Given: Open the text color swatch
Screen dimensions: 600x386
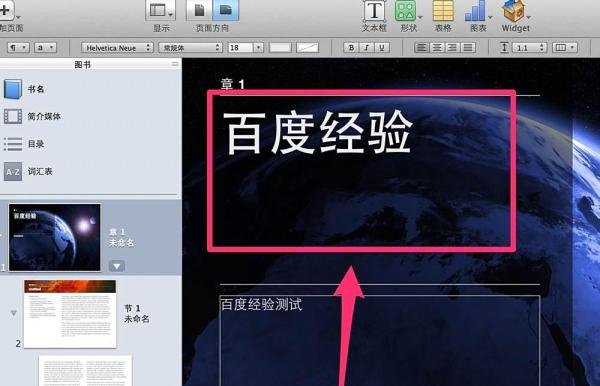Looking at the screenshot, I should click(x=280, y=48).
